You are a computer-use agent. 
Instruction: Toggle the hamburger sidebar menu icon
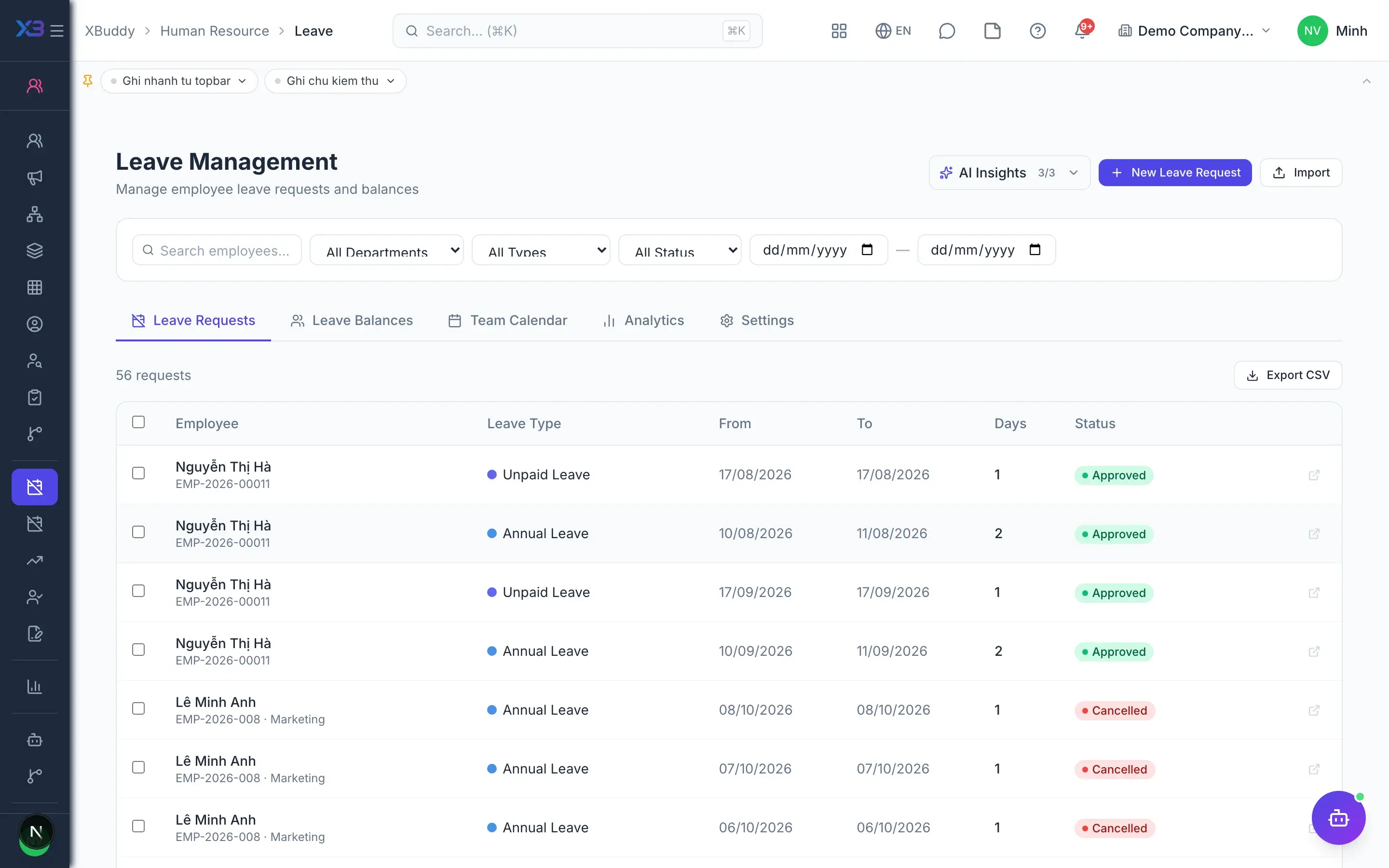(57, 31)
